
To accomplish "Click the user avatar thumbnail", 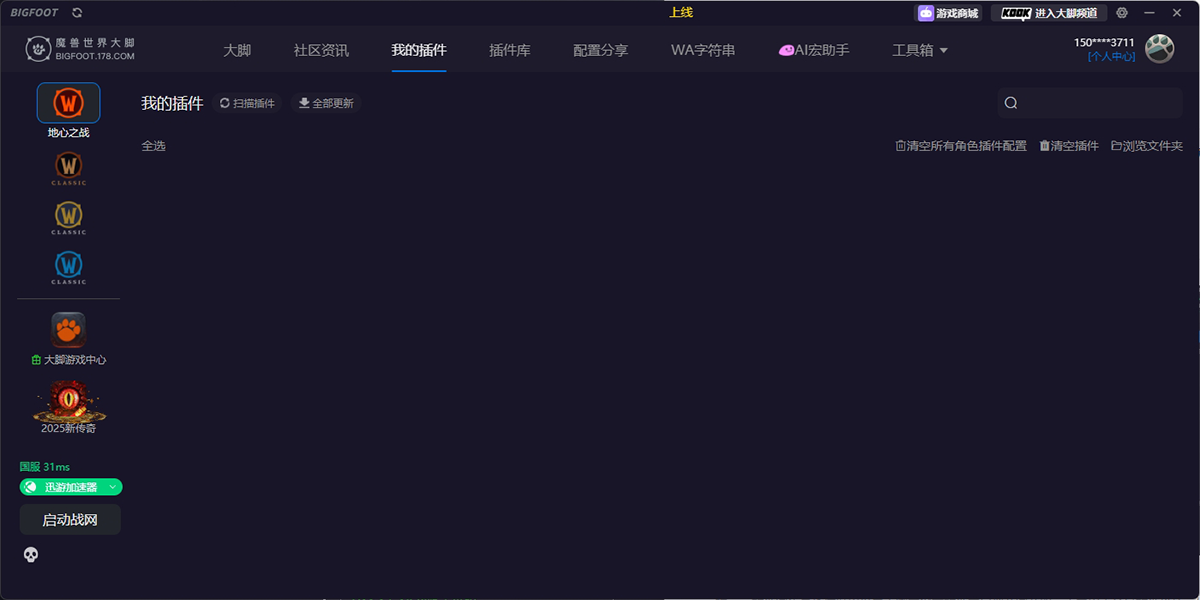I will pyautogui.click(x=1160, y=47).
